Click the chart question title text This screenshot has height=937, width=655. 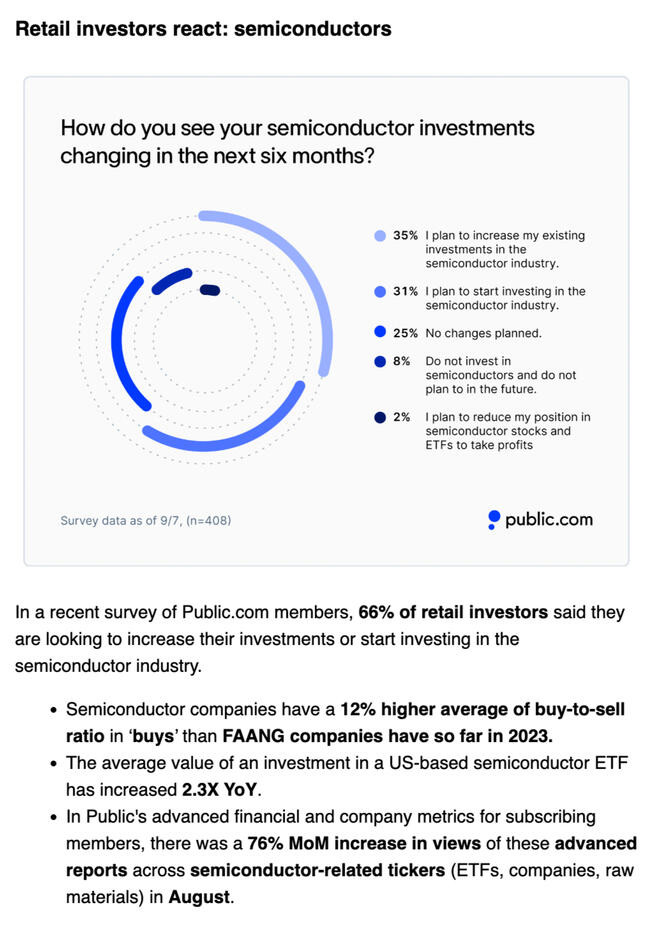tap(297, 142)
